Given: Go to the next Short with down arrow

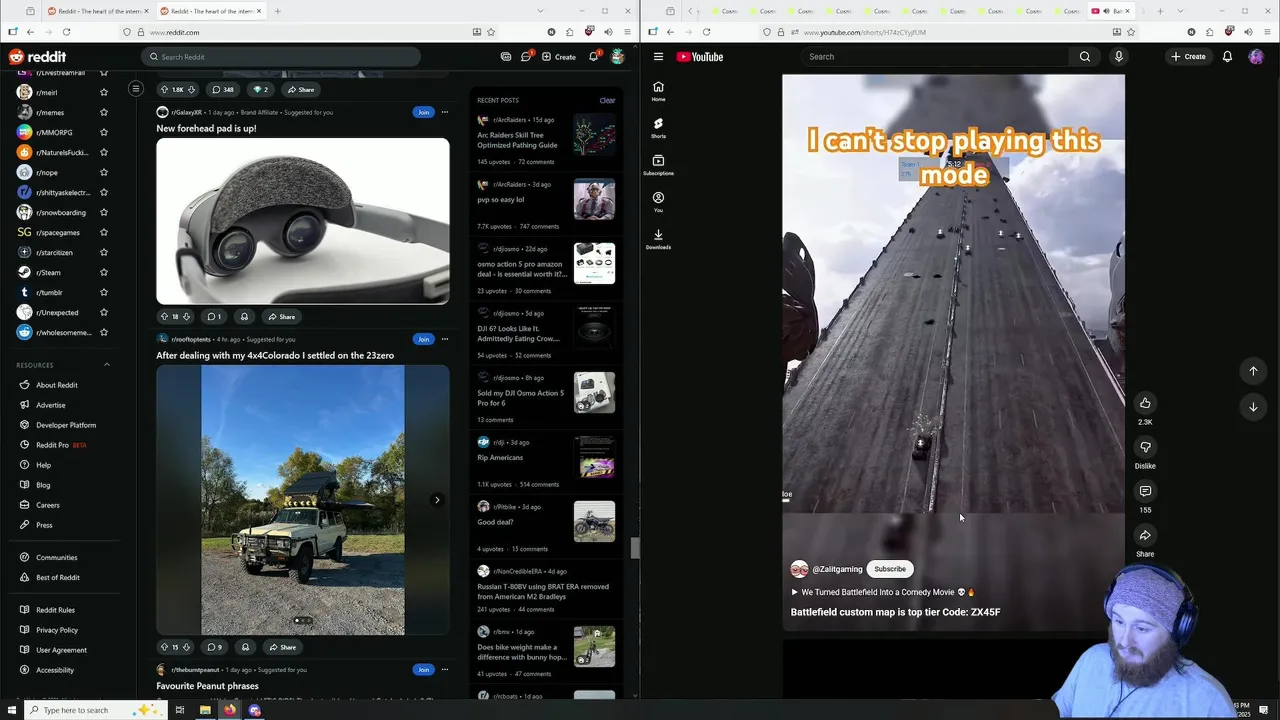Looking at the screenshot, I should [1253, 407].
